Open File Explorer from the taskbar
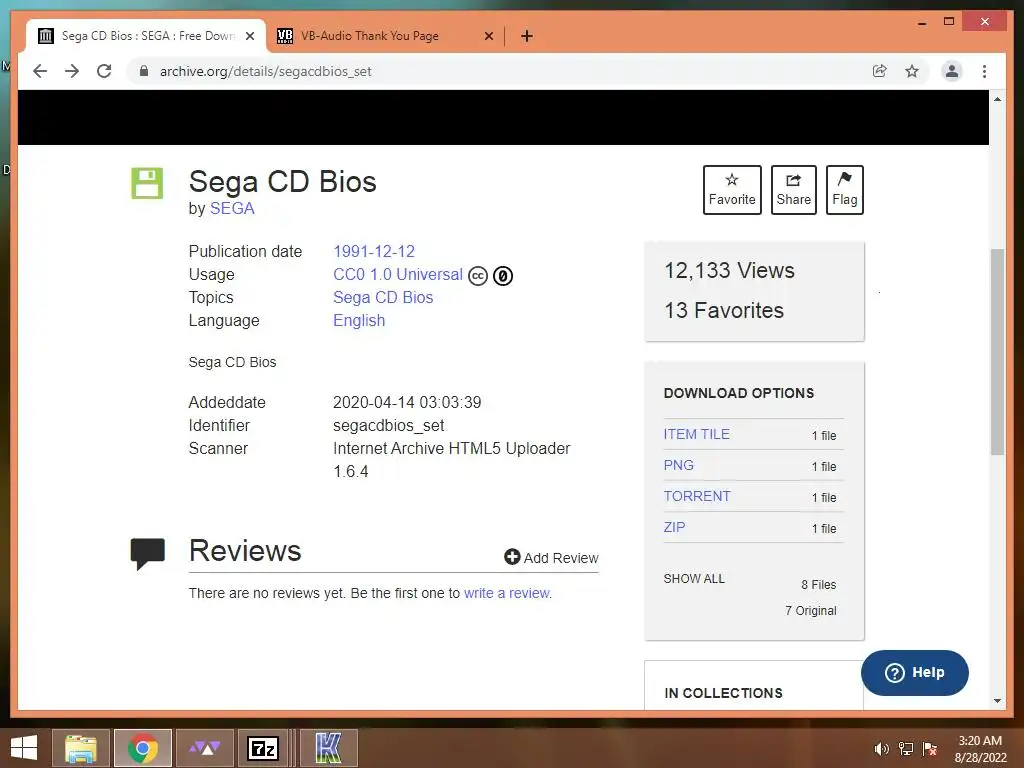1024x768 pixels. 81,748
